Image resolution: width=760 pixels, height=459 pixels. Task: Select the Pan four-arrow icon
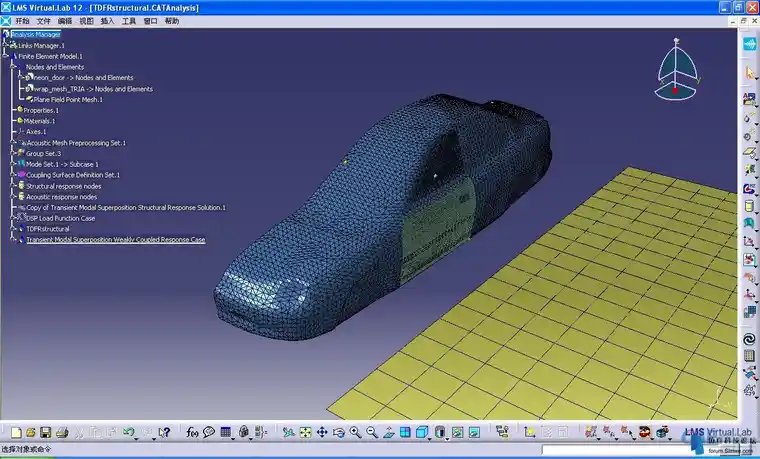(322, 432)
